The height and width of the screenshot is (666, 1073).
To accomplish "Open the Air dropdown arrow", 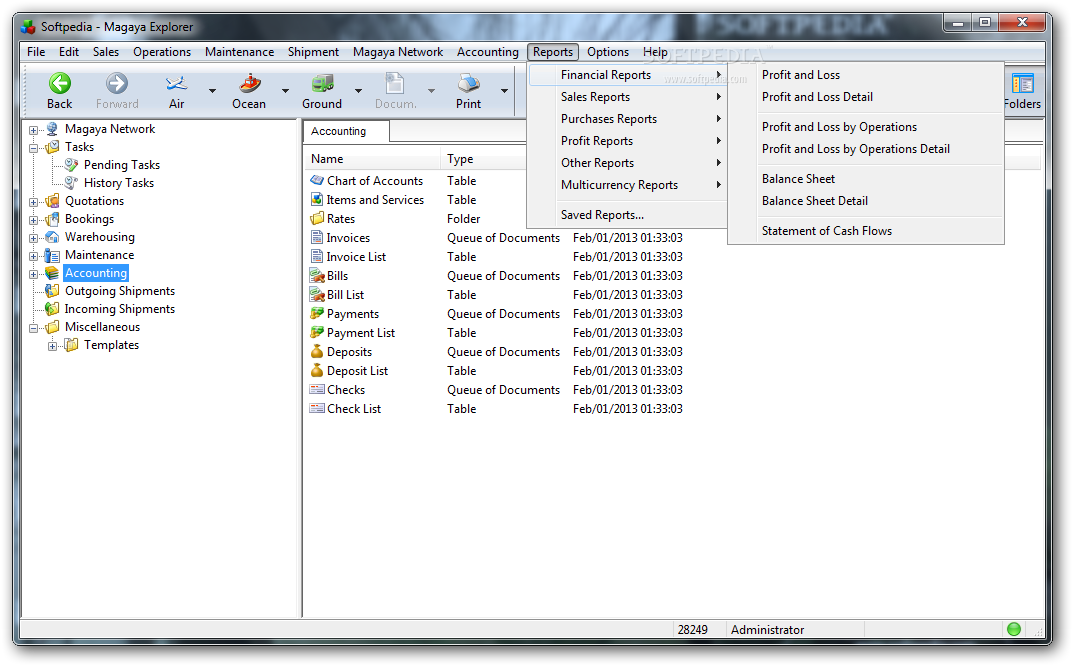I will point(212,90).
